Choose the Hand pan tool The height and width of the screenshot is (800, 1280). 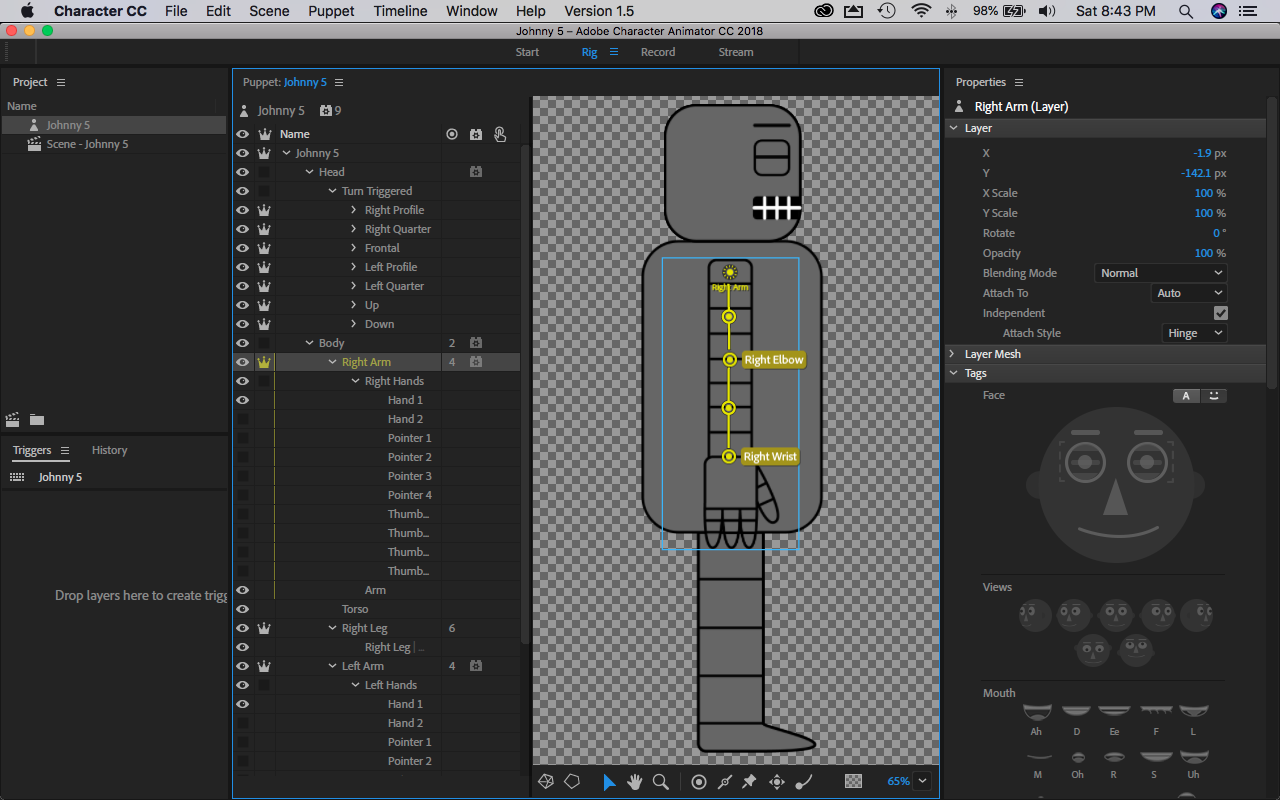[x=635, y=782]
